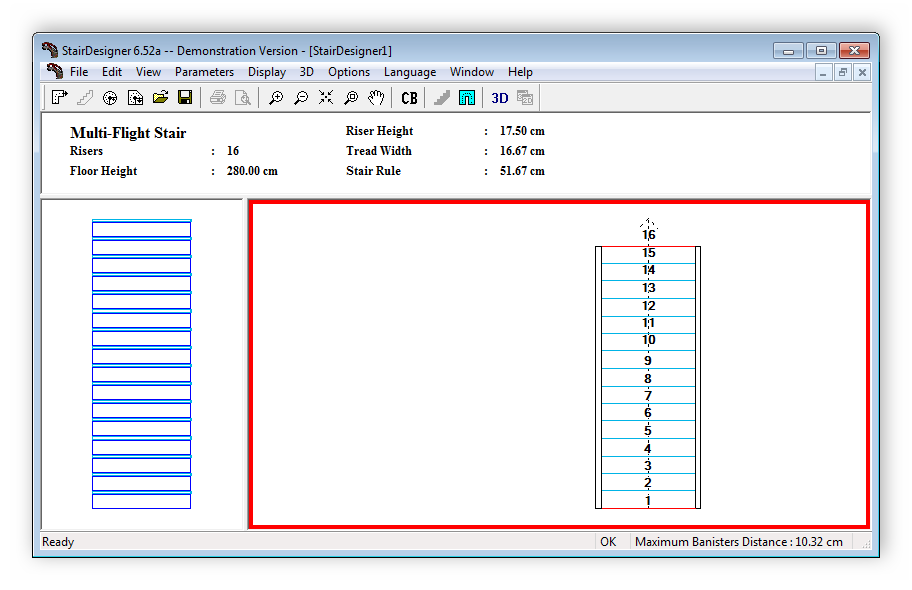The width and height of the screenshot is (912, 590).
Task: Open the 3D view from toolbar
Action: 499,97
